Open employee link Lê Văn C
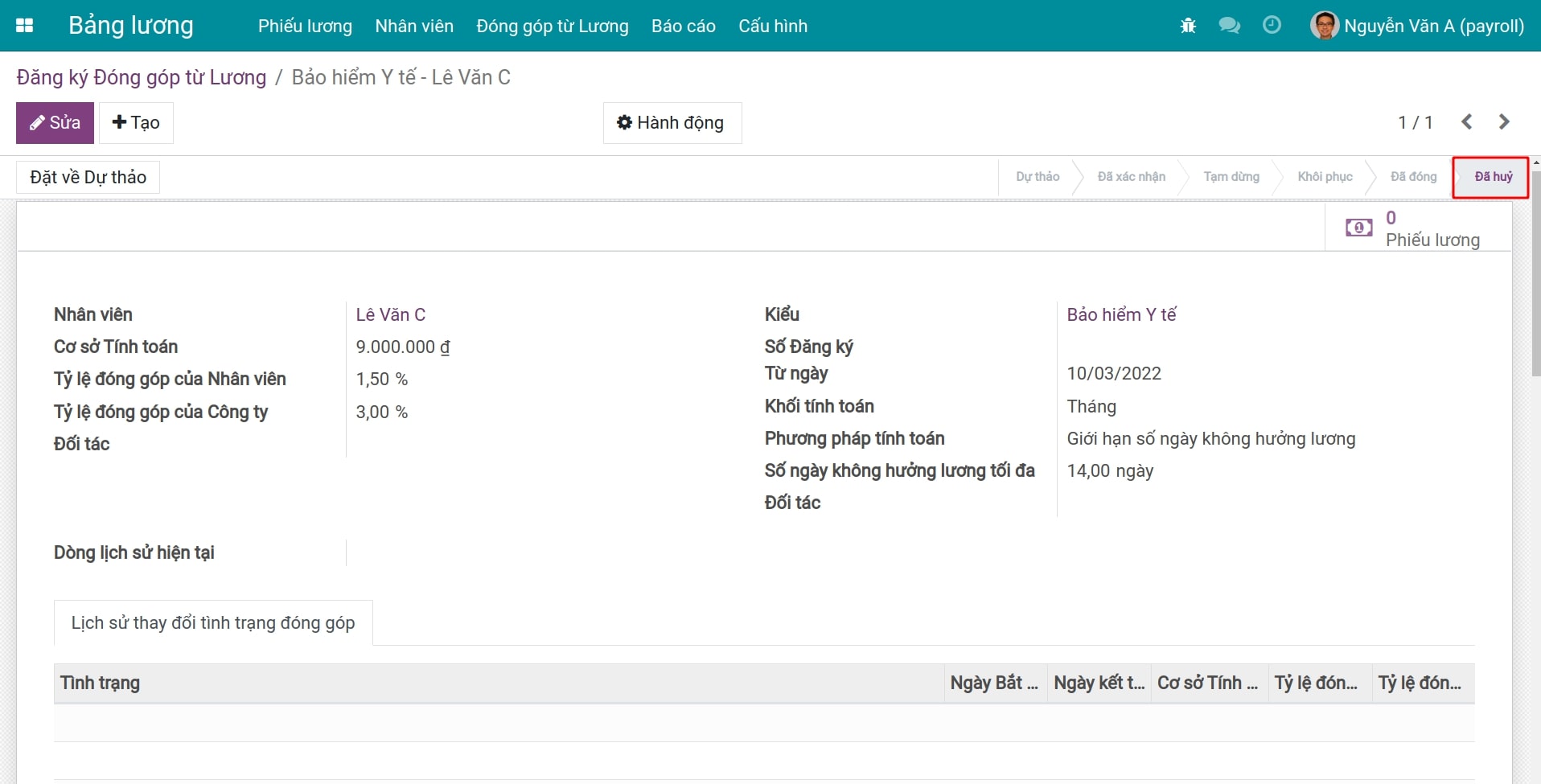 coord(391,315)
